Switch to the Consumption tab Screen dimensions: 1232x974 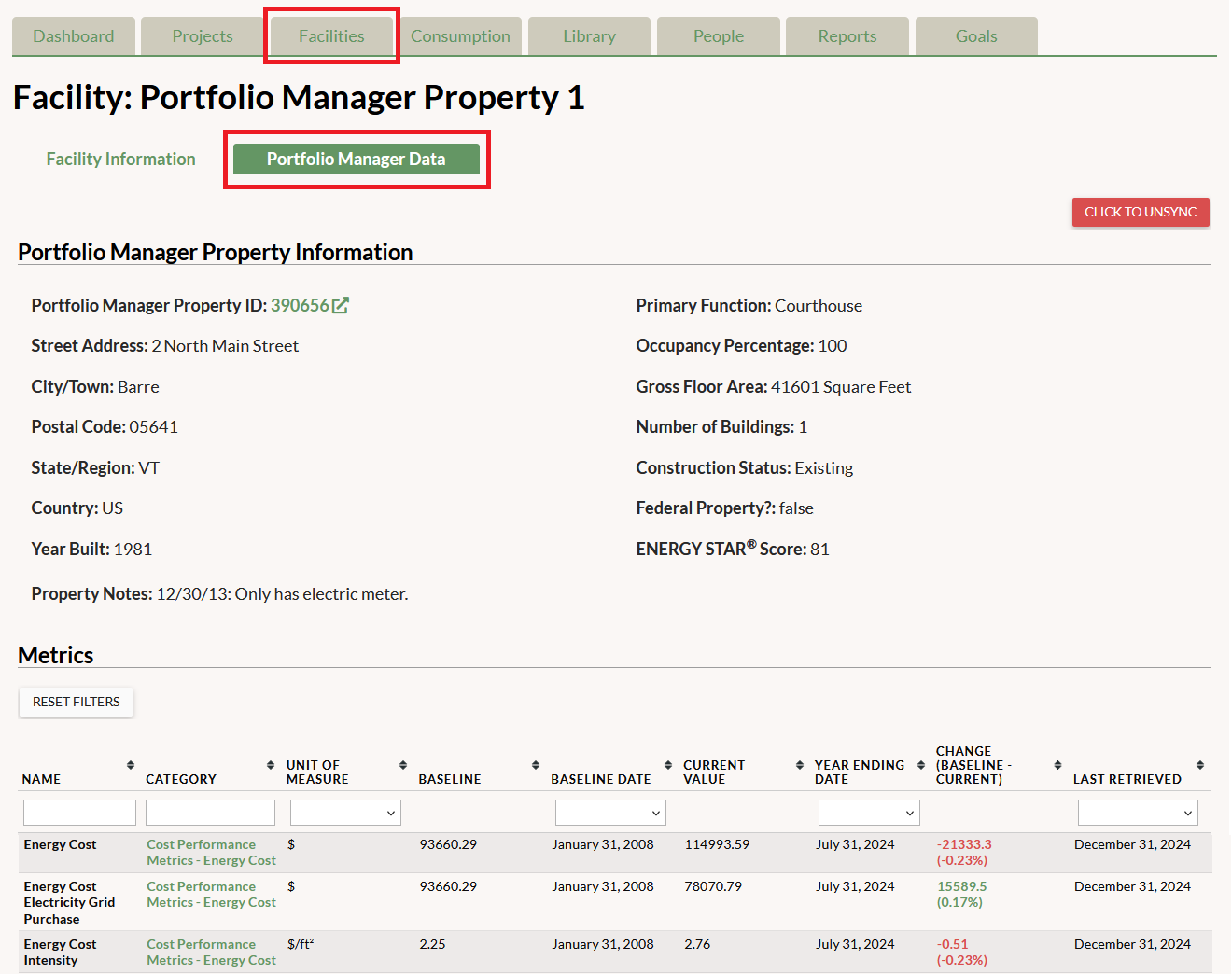(460, 36)
